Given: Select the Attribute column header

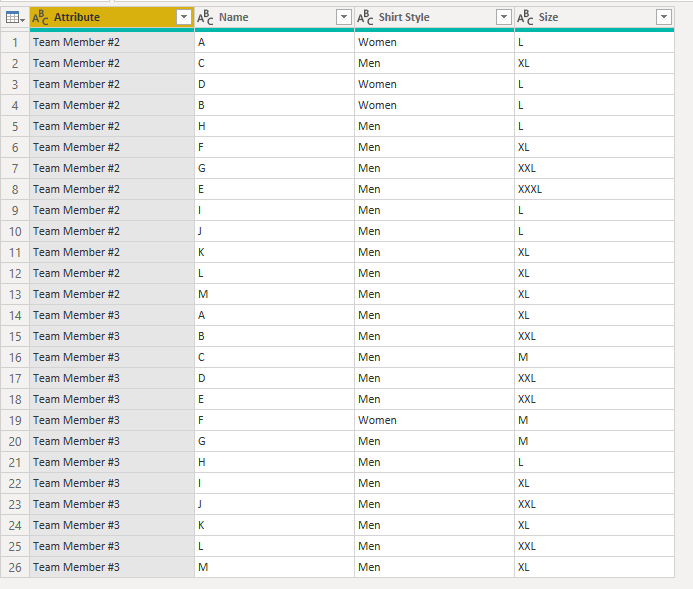Looking at the screenshot, I should click(112, 18).
